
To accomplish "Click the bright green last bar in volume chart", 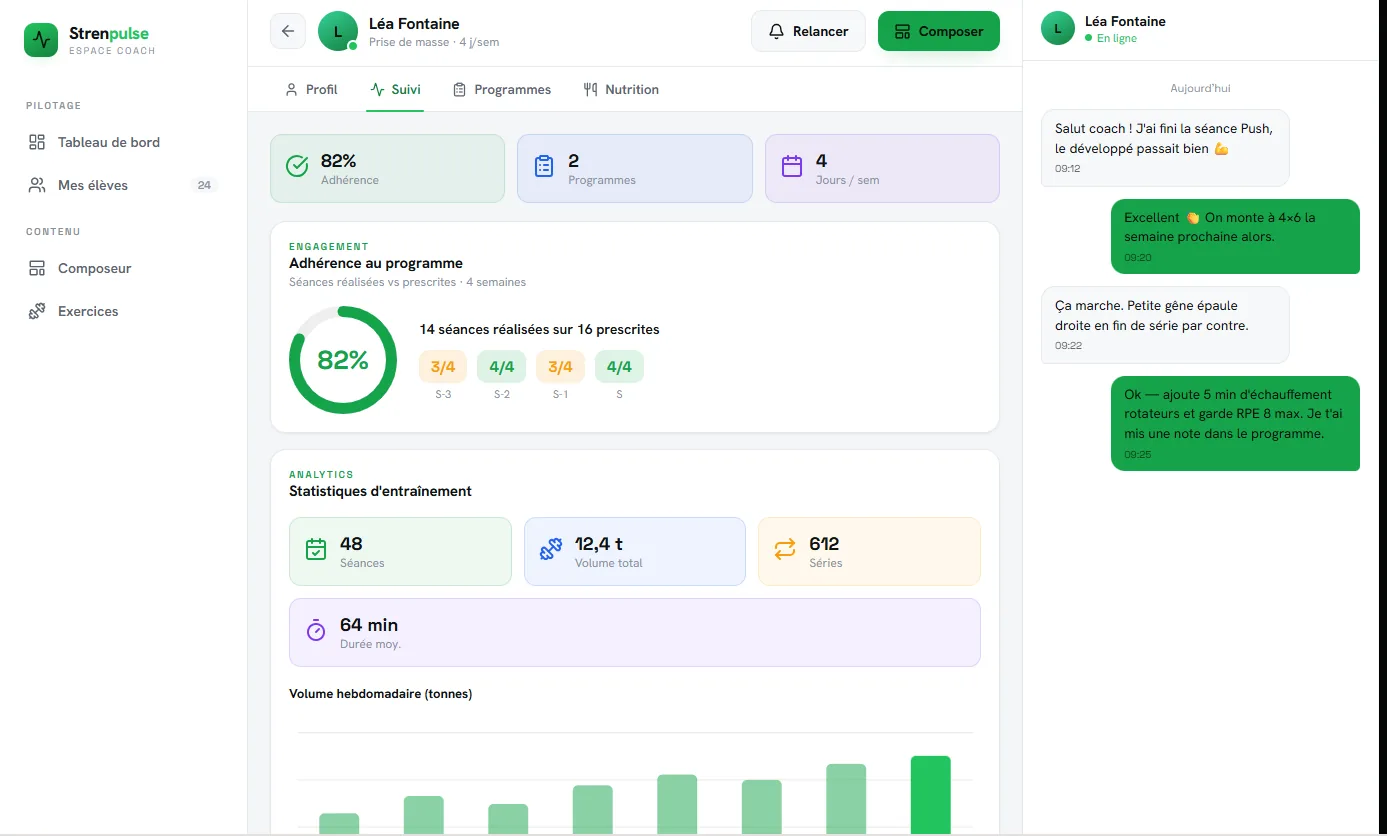I will click(x=931, y=795).
